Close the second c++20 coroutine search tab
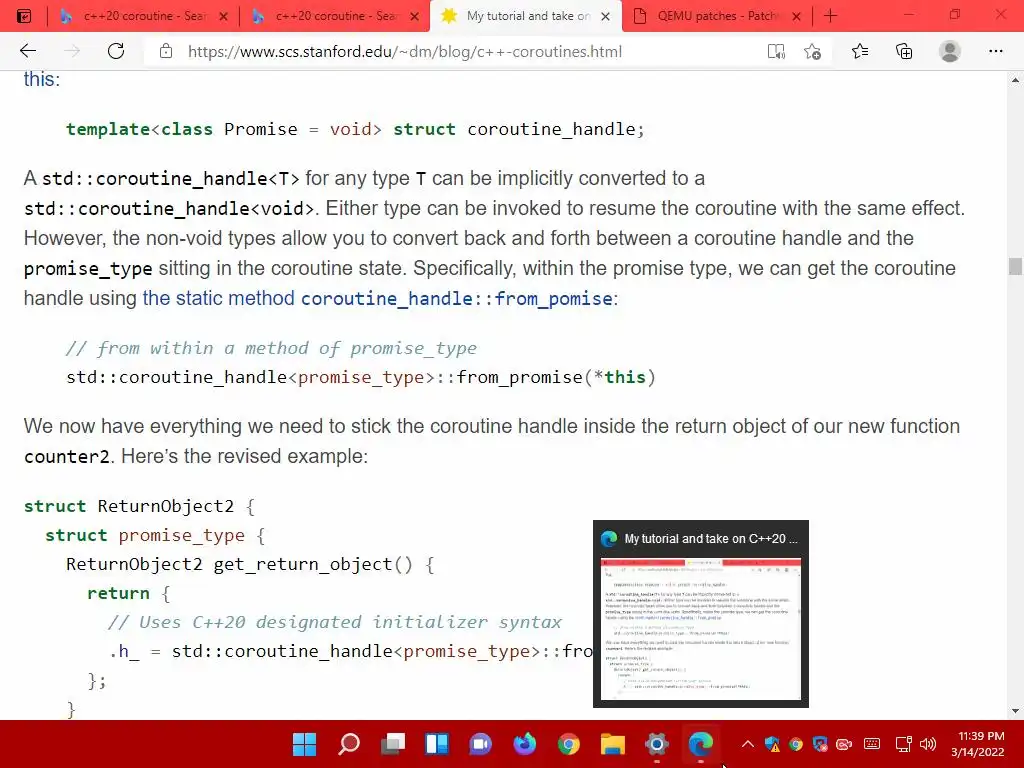This screenshot has width=1024, height=768. (415, 16)
